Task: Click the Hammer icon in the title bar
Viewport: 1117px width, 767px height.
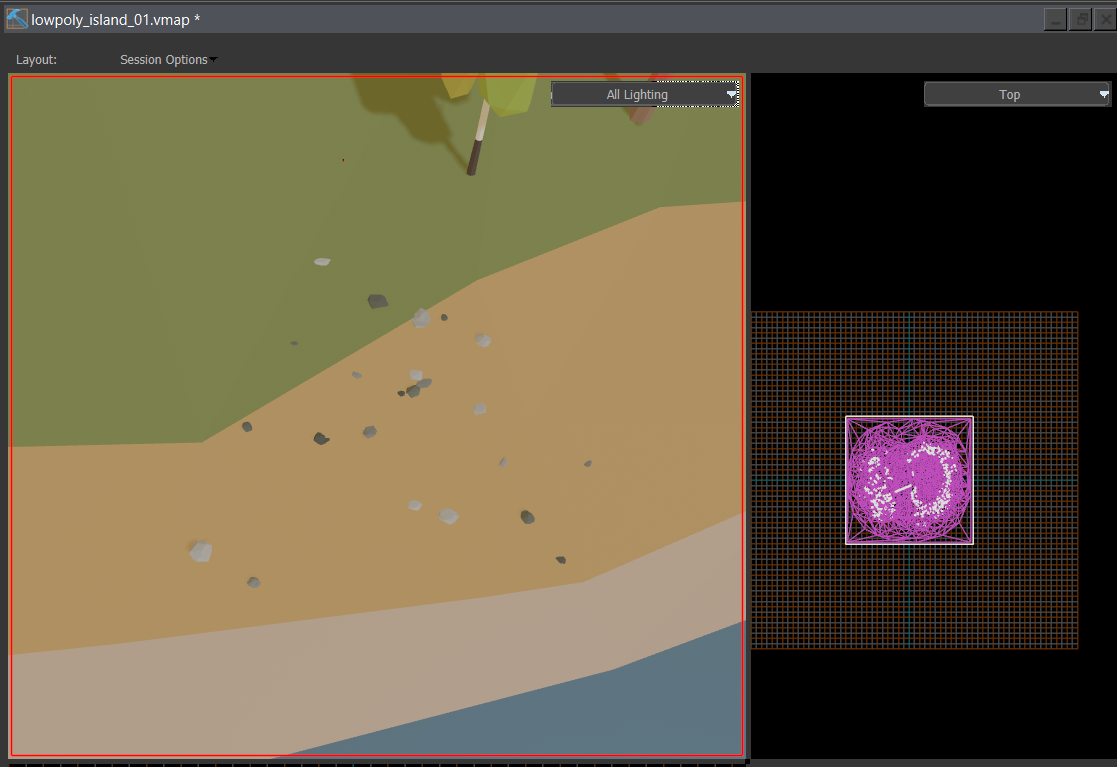Action: click(16, 18)
